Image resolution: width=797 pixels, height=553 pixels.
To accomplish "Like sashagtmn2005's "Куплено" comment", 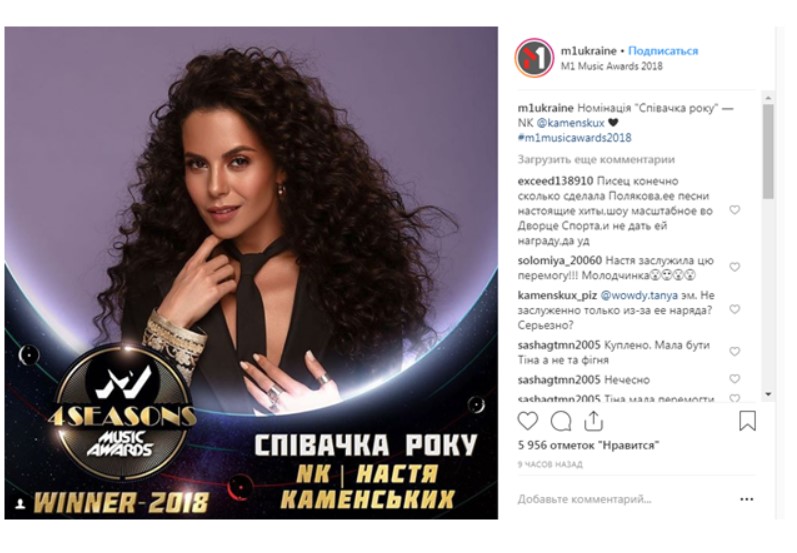I will (x=734, y=351).
